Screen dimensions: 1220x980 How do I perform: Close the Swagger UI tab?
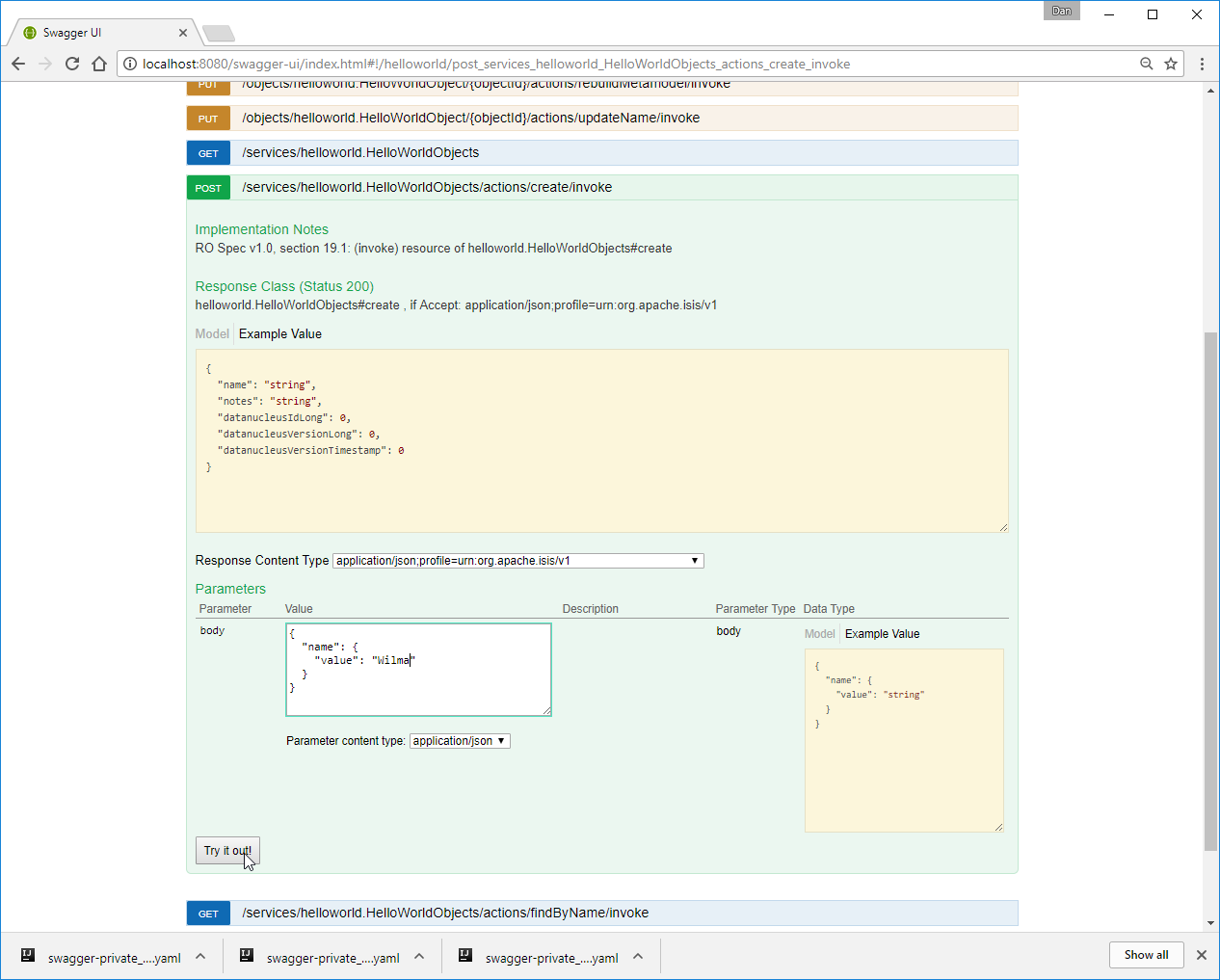[183, 33]
